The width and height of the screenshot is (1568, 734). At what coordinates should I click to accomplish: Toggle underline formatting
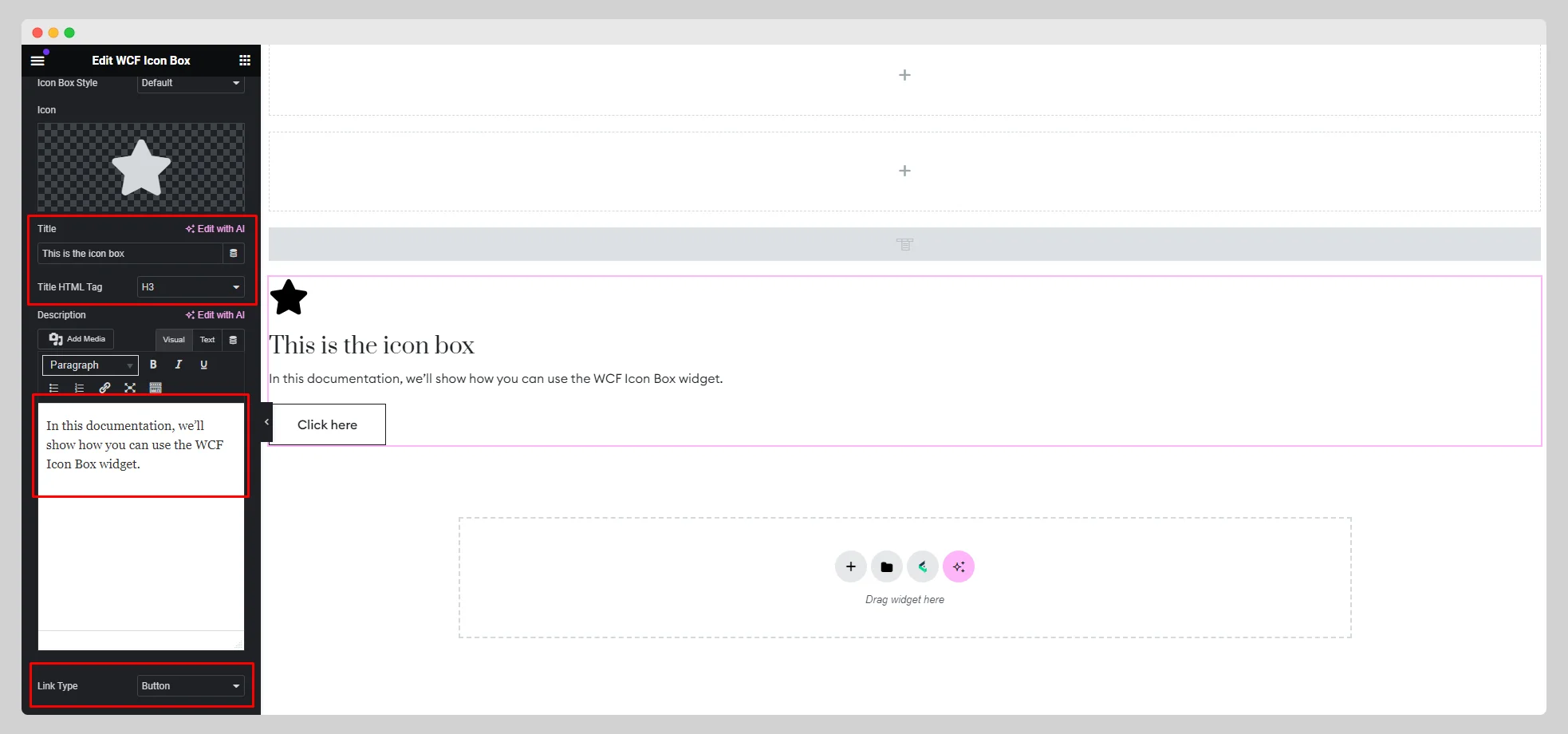tap(204, 365)
